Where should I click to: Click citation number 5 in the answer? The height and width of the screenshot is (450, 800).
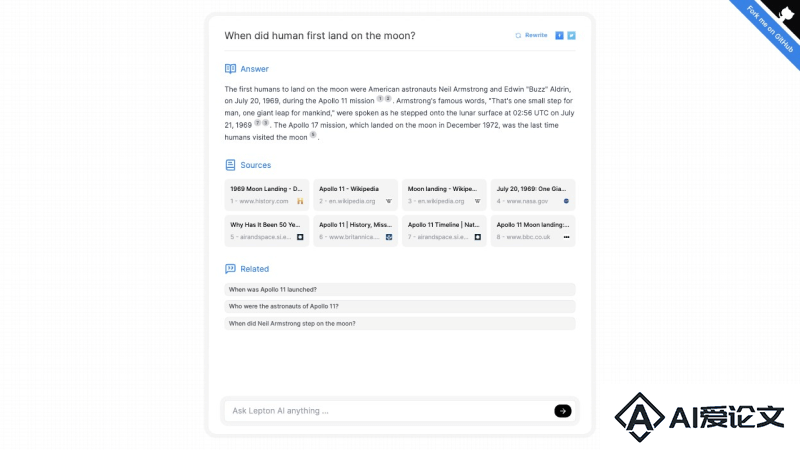313,135
